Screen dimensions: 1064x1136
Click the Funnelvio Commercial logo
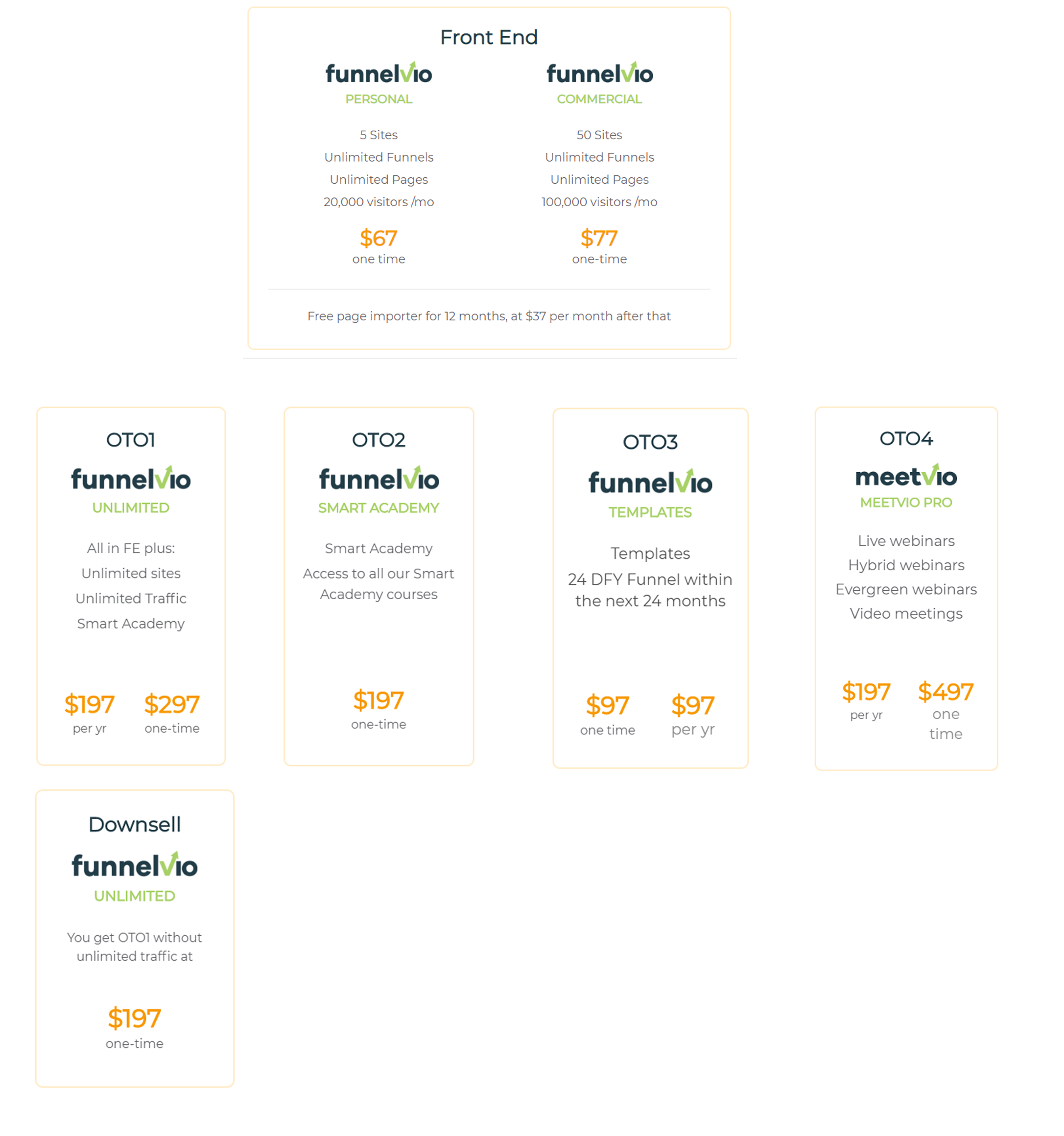tap(600, 73)
